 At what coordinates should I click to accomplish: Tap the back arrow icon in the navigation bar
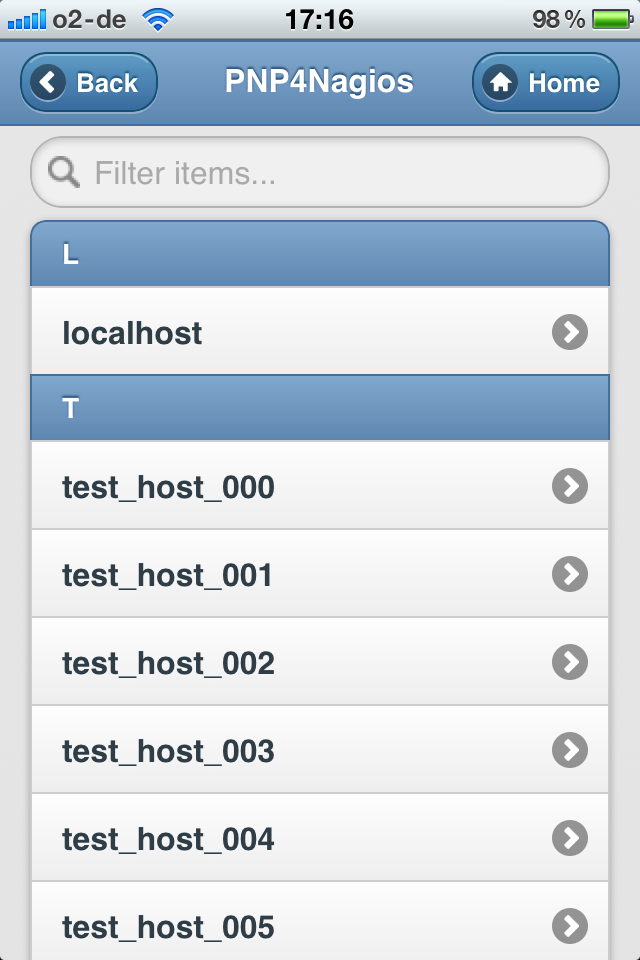click(48, 83)
